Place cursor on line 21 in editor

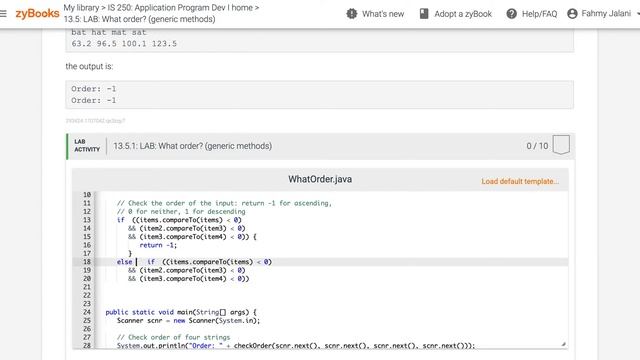[x=331, y=287]
